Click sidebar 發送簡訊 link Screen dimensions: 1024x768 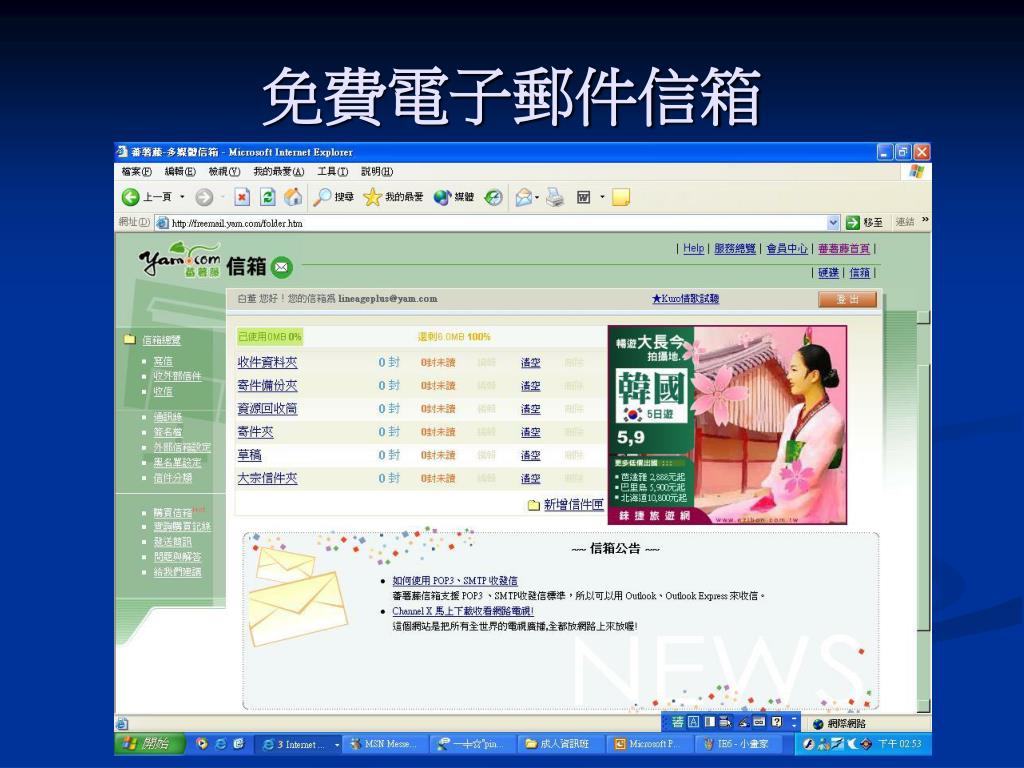(x=172, y=542)
